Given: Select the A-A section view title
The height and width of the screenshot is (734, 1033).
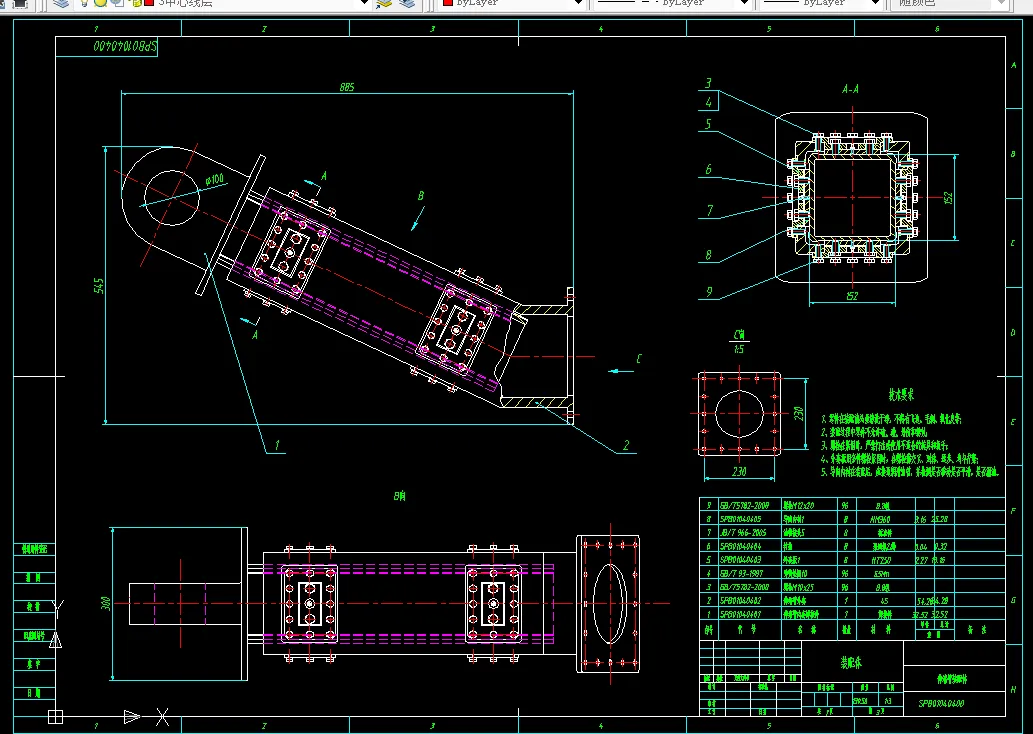Looking at the screenshot, I should point(851,89).
